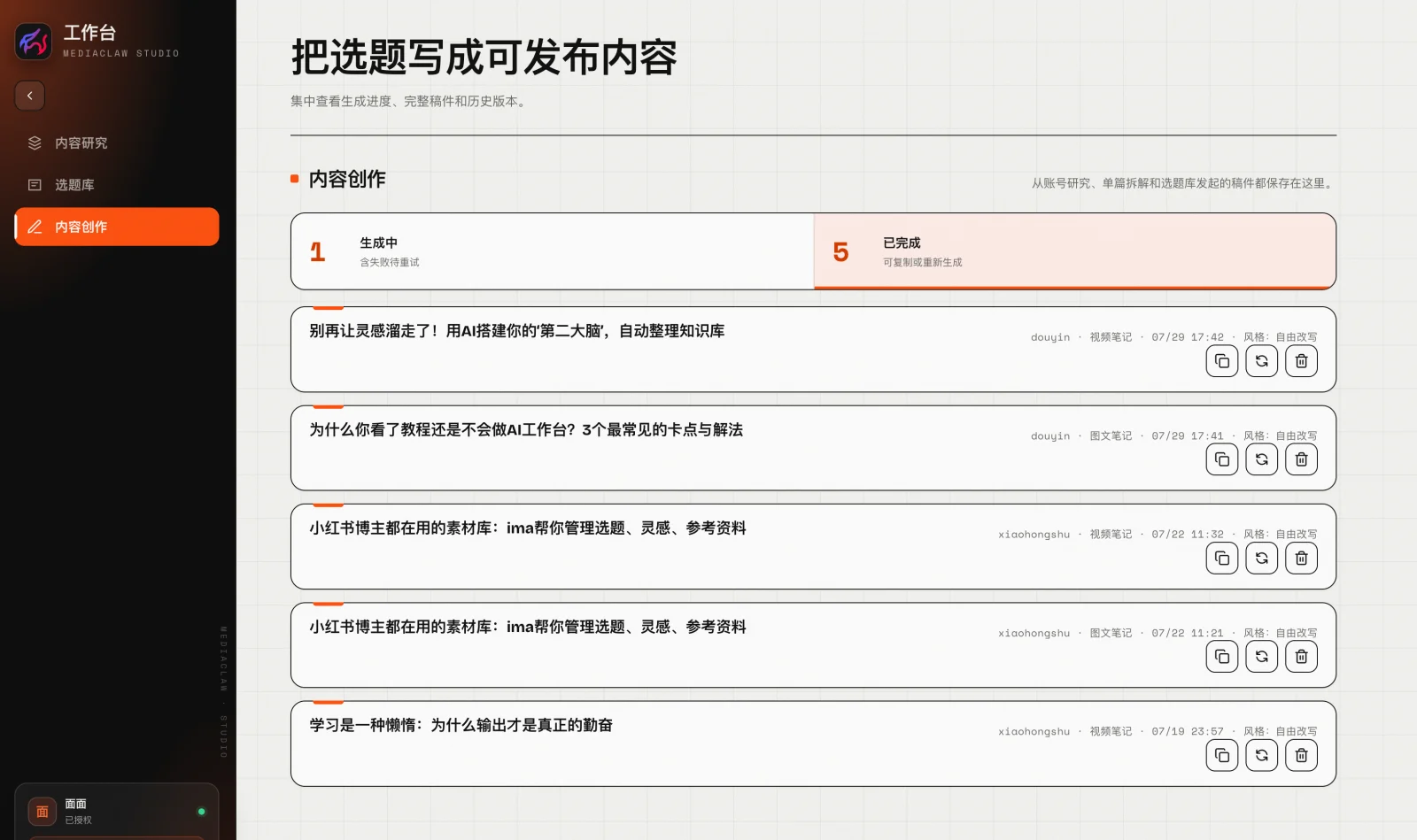Open 选题库 in the sidebar
The height and width of the screenshot is (840, 1417).
(117, 185)
